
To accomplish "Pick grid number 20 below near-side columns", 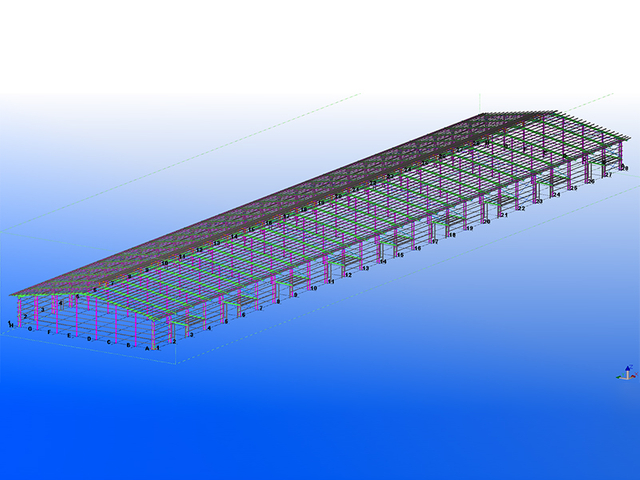I will pyautogui.click(x=487, y=222).
